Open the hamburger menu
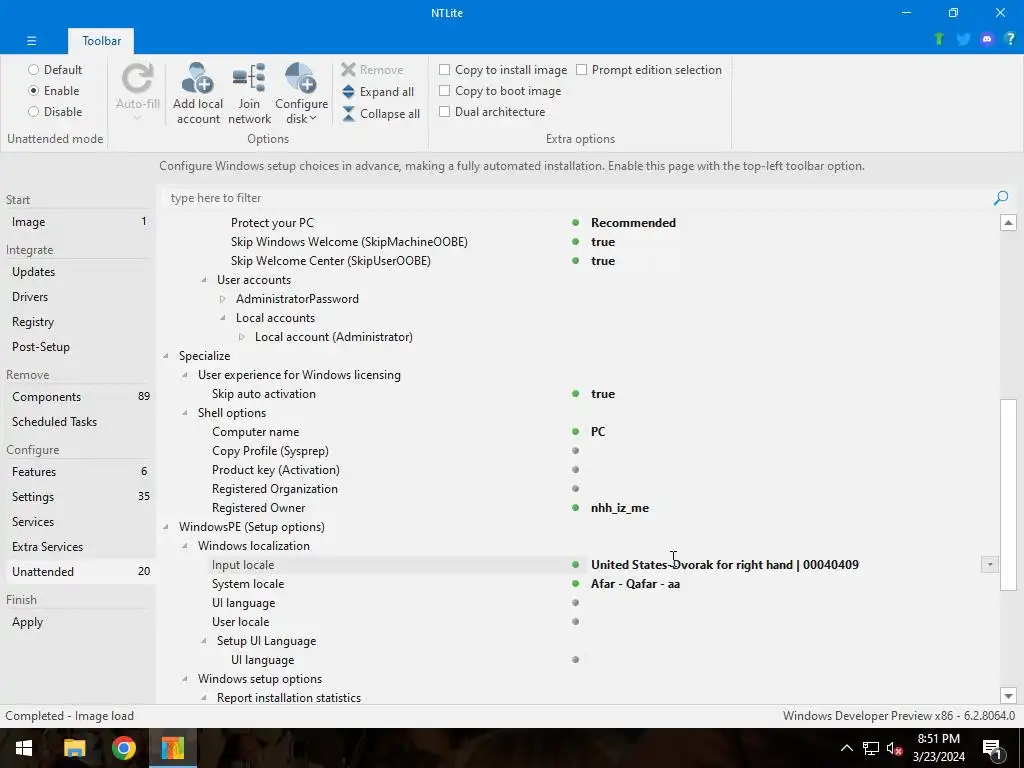 click(x=31, y=40)
